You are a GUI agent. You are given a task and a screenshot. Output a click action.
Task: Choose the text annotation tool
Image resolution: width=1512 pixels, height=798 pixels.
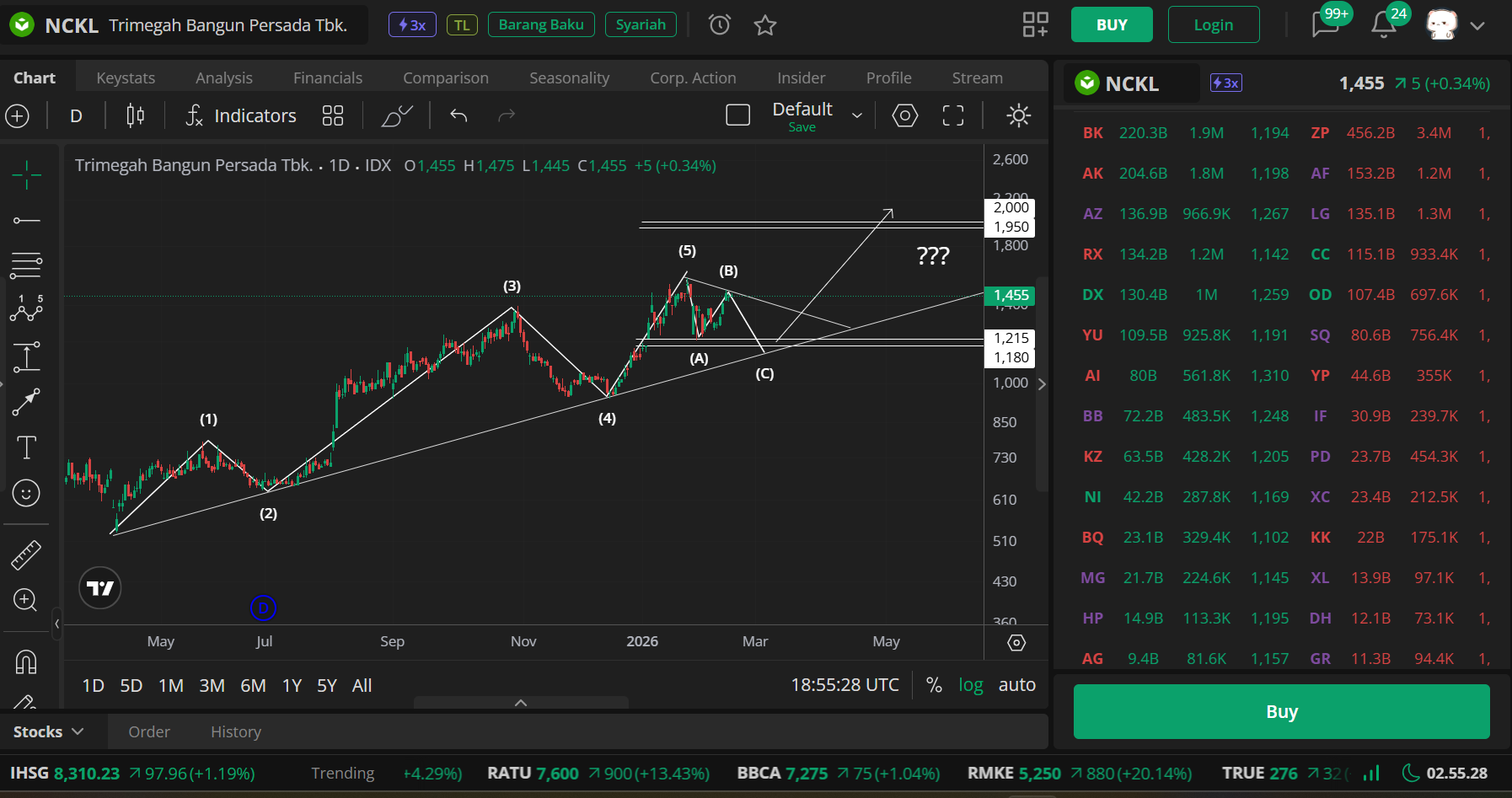[x=26, y=447]
